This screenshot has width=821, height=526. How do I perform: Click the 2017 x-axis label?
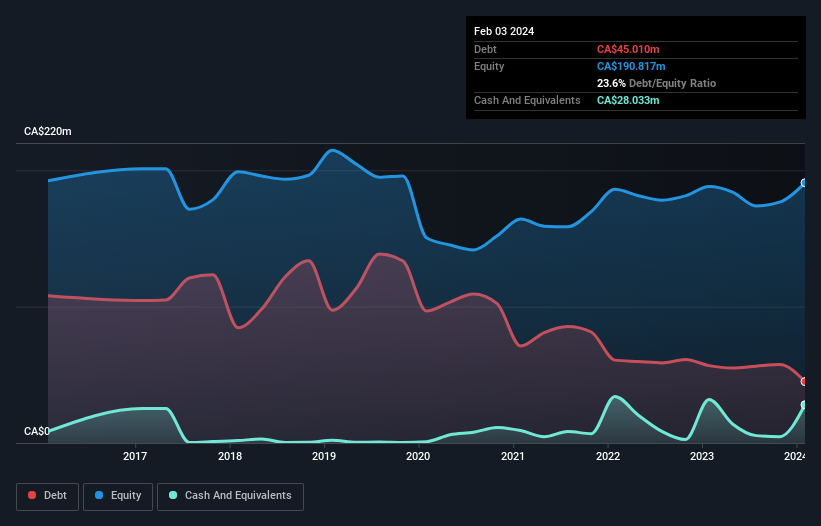click(x=135, y=456)
